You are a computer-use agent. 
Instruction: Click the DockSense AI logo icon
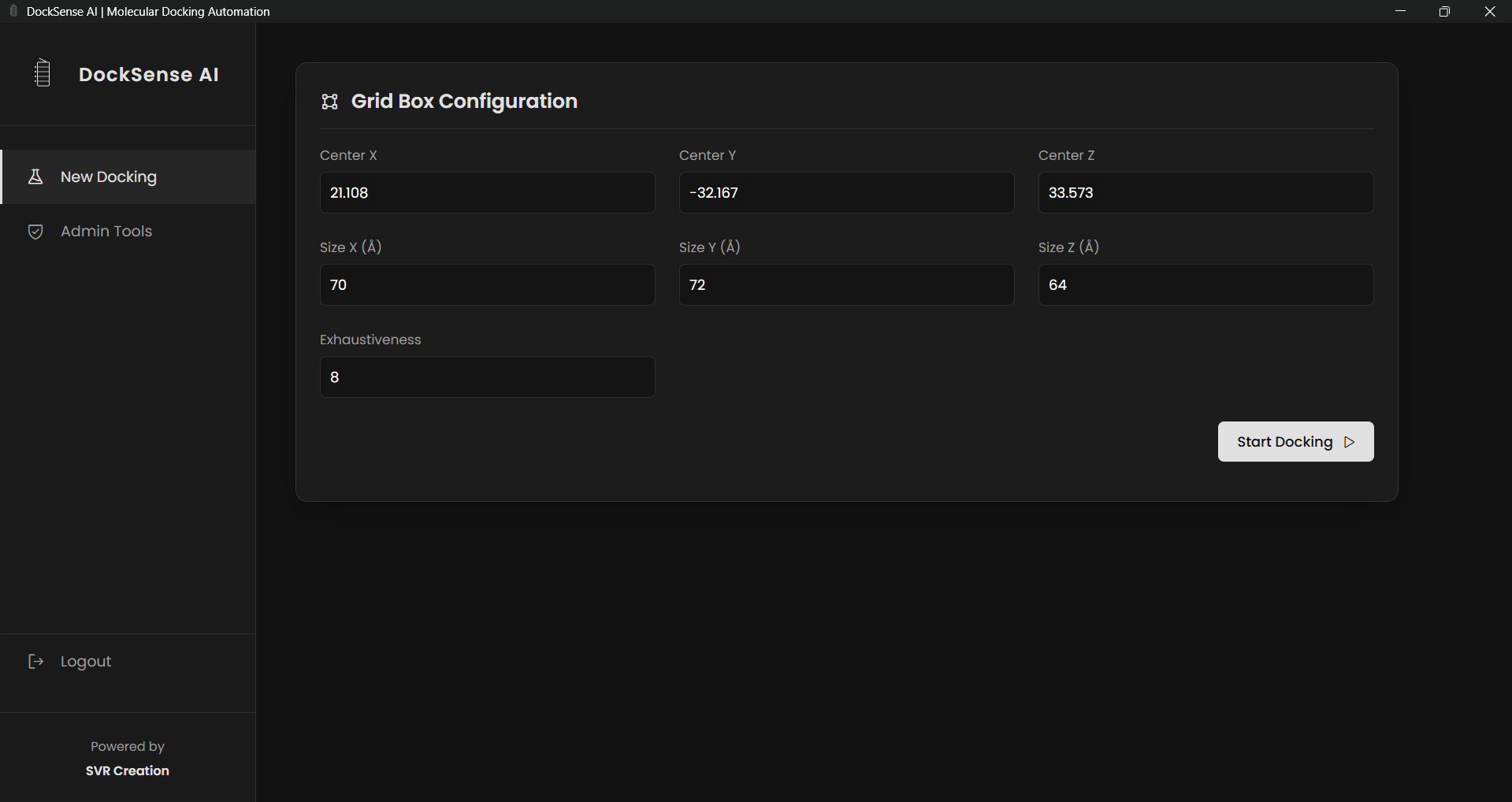tap(43, 73)
